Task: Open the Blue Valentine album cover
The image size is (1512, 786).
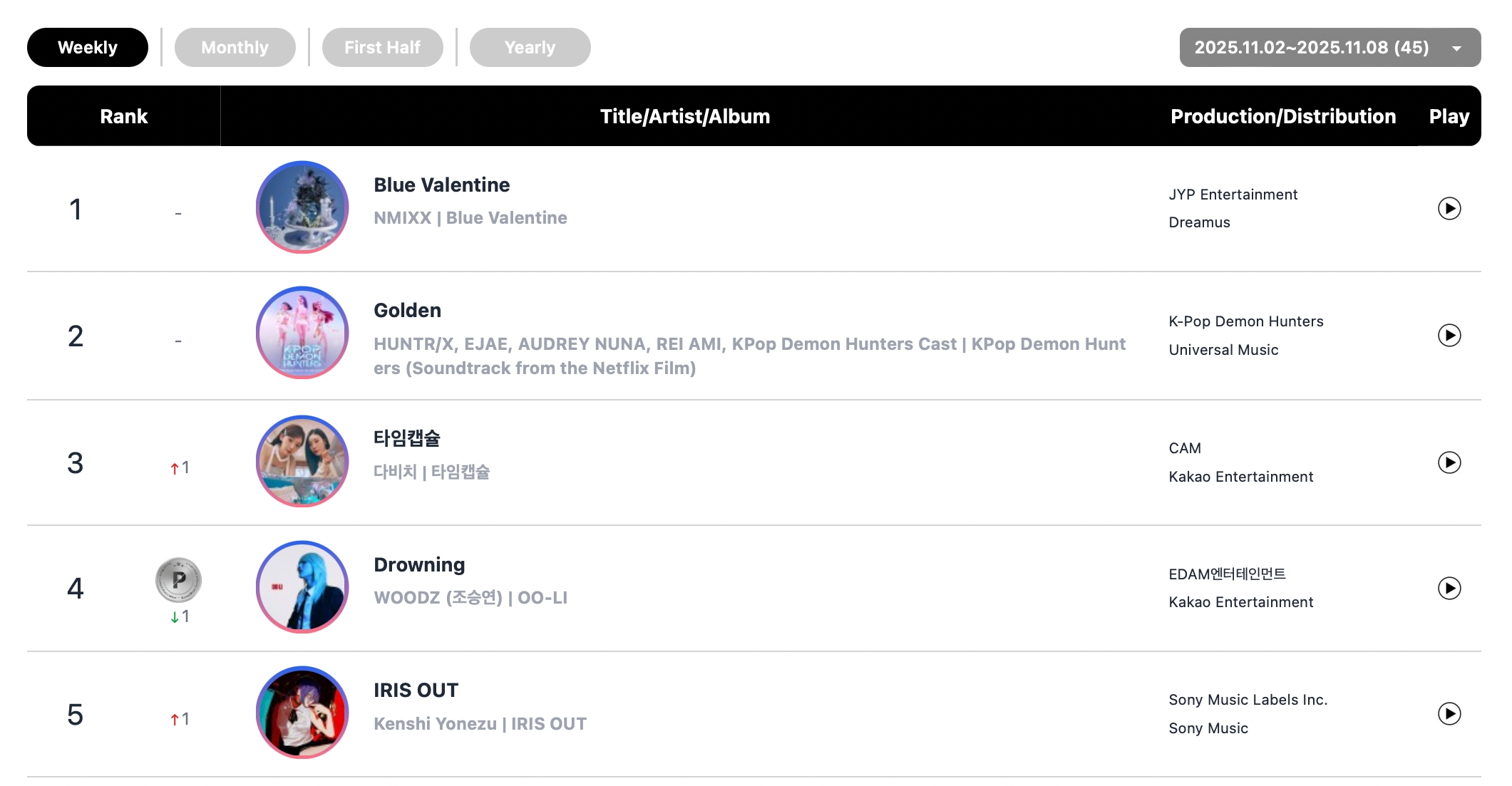Action: tap(302, 207)
